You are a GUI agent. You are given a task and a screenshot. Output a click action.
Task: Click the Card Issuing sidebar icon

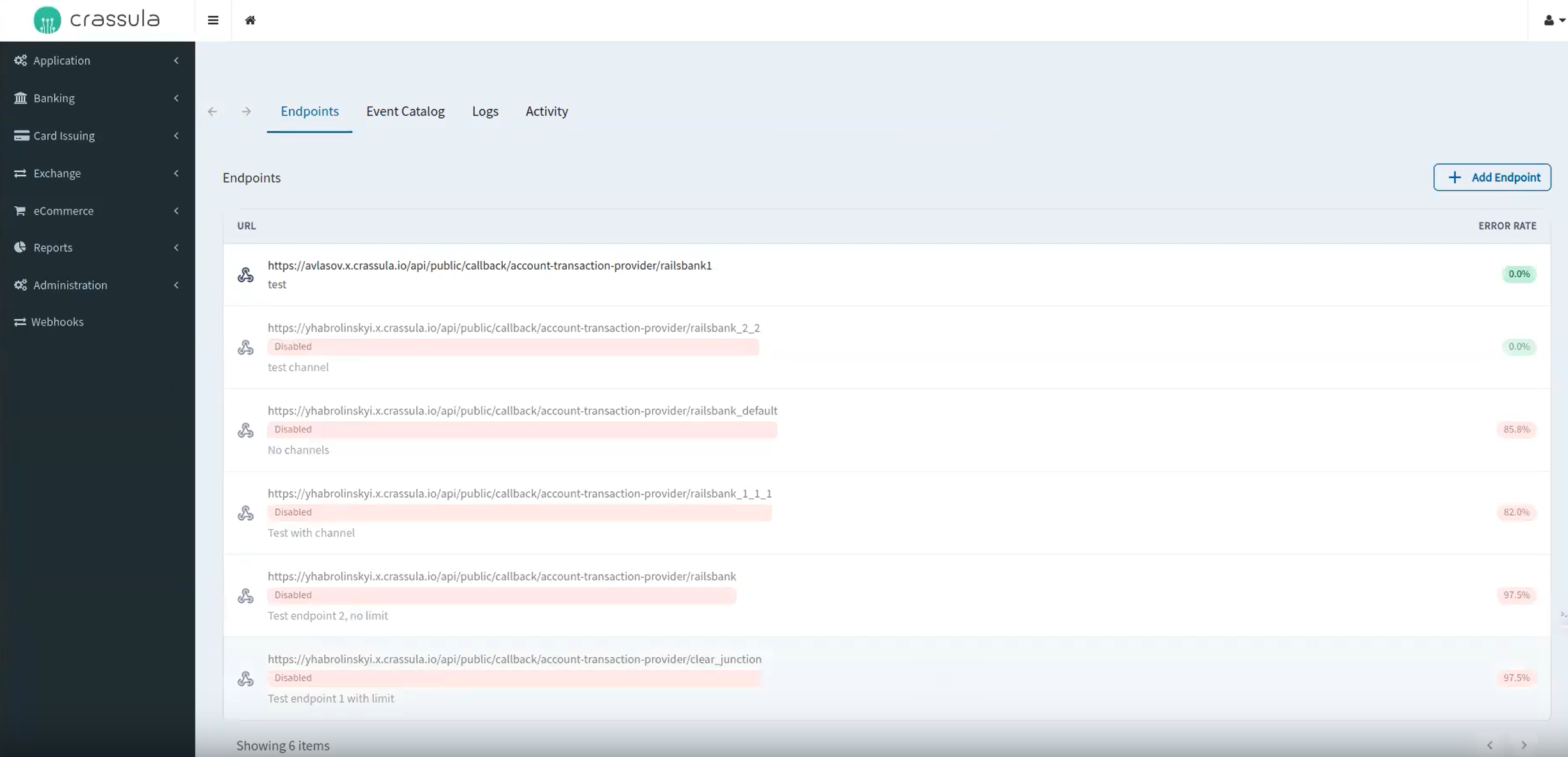coord(20,135)
